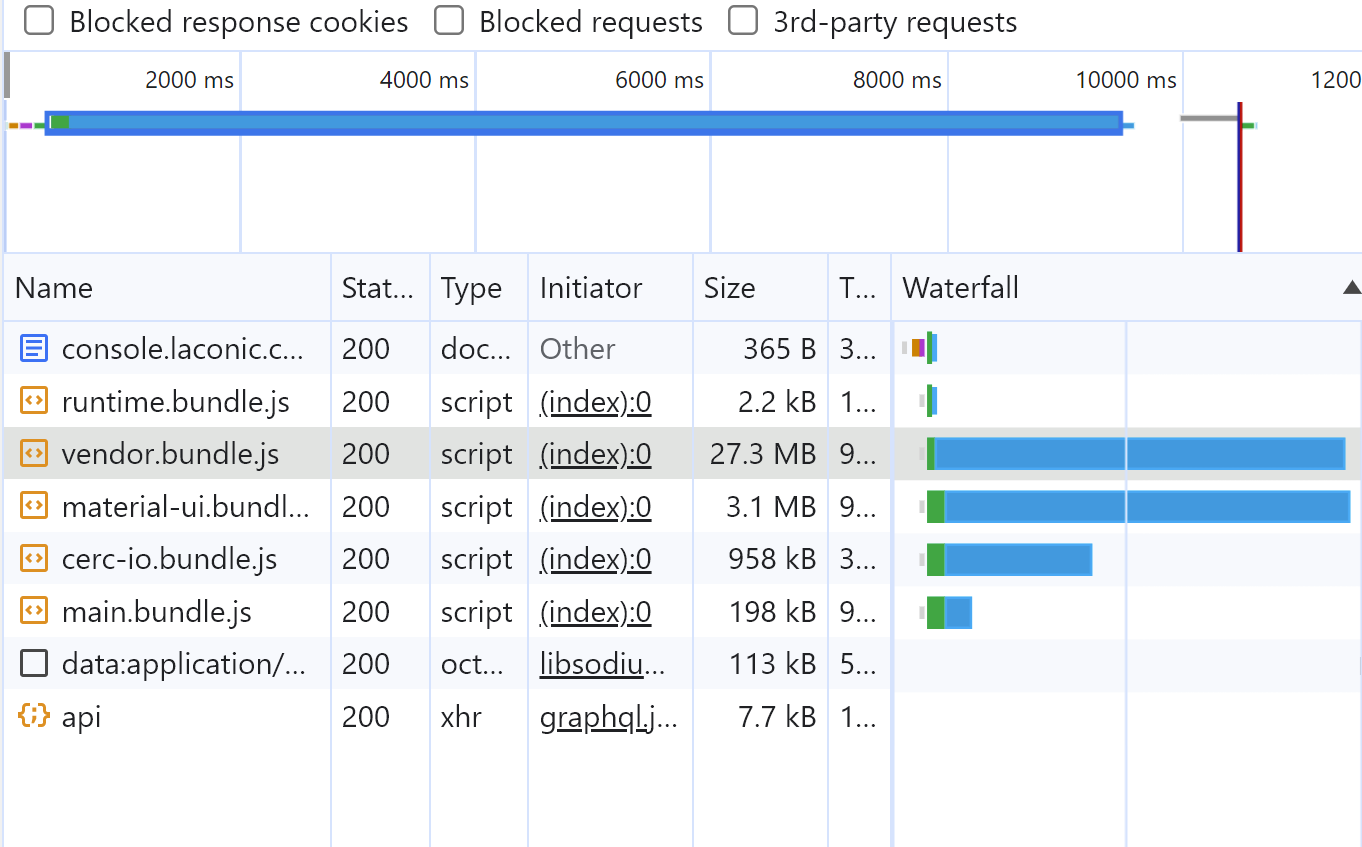Click script icon beside main.bundle.js
1362x847 pixels.
(34, 612)
